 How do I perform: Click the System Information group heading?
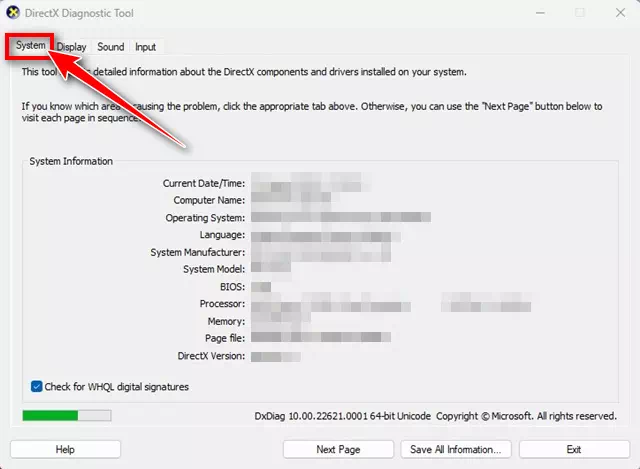point(71,161)
